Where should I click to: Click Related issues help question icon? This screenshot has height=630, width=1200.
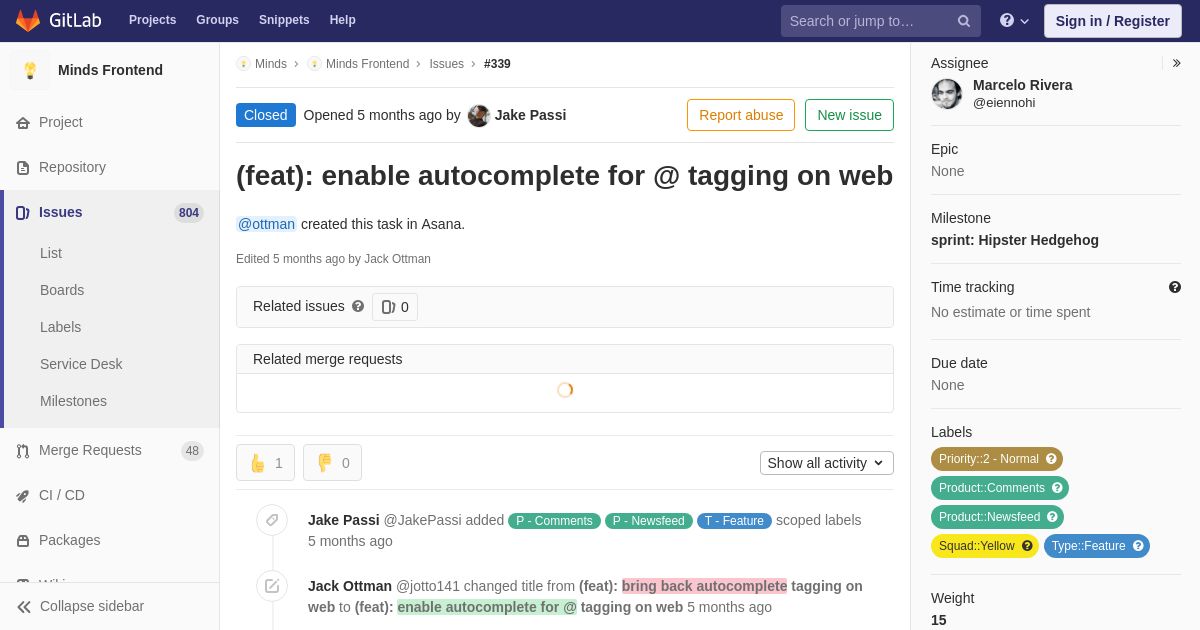pyautogui.click(x=358, y=307)
